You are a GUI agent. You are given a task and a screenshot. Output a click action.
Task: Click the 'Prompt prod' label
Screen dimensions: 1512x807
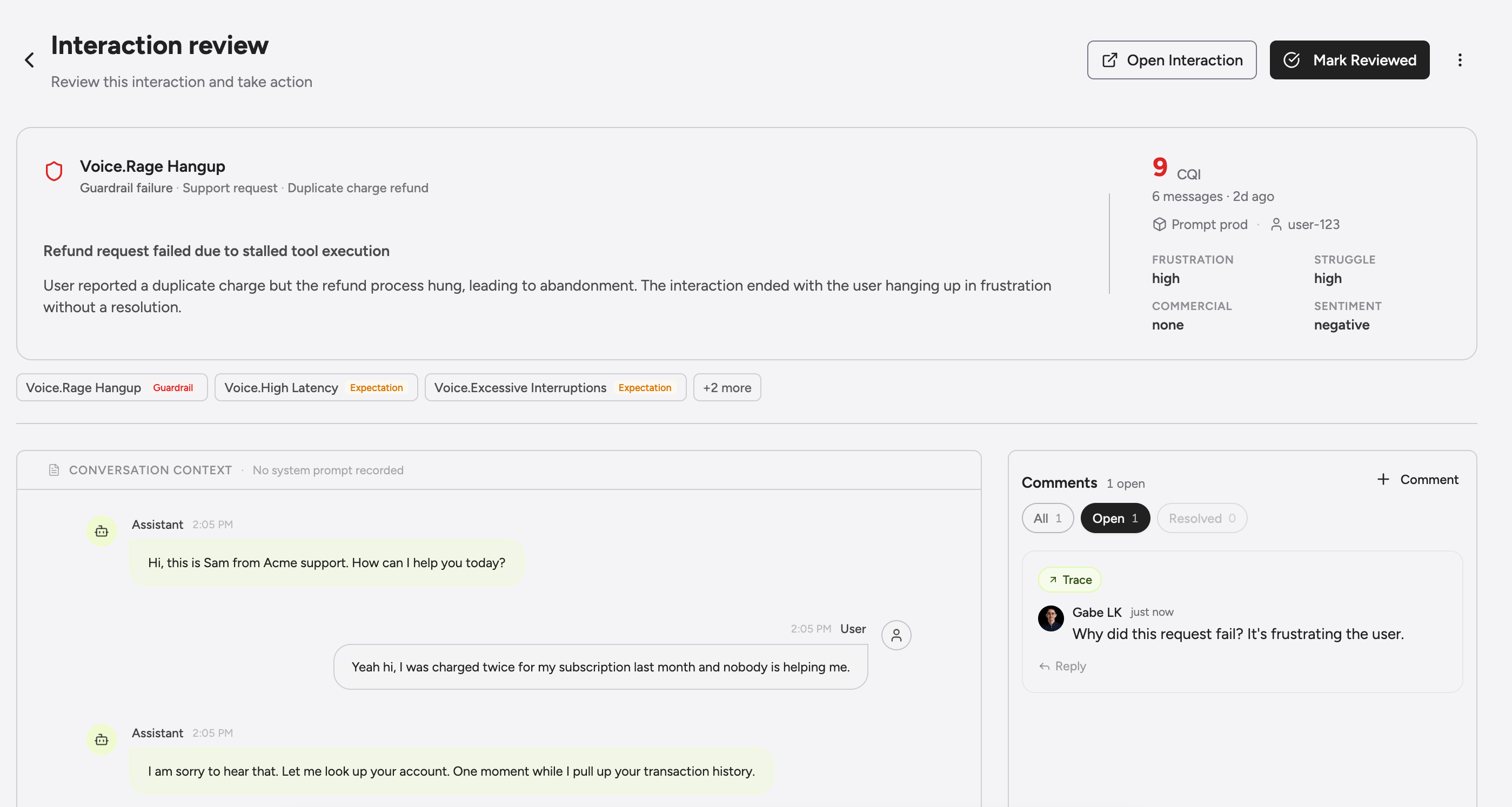(1209, 224)
